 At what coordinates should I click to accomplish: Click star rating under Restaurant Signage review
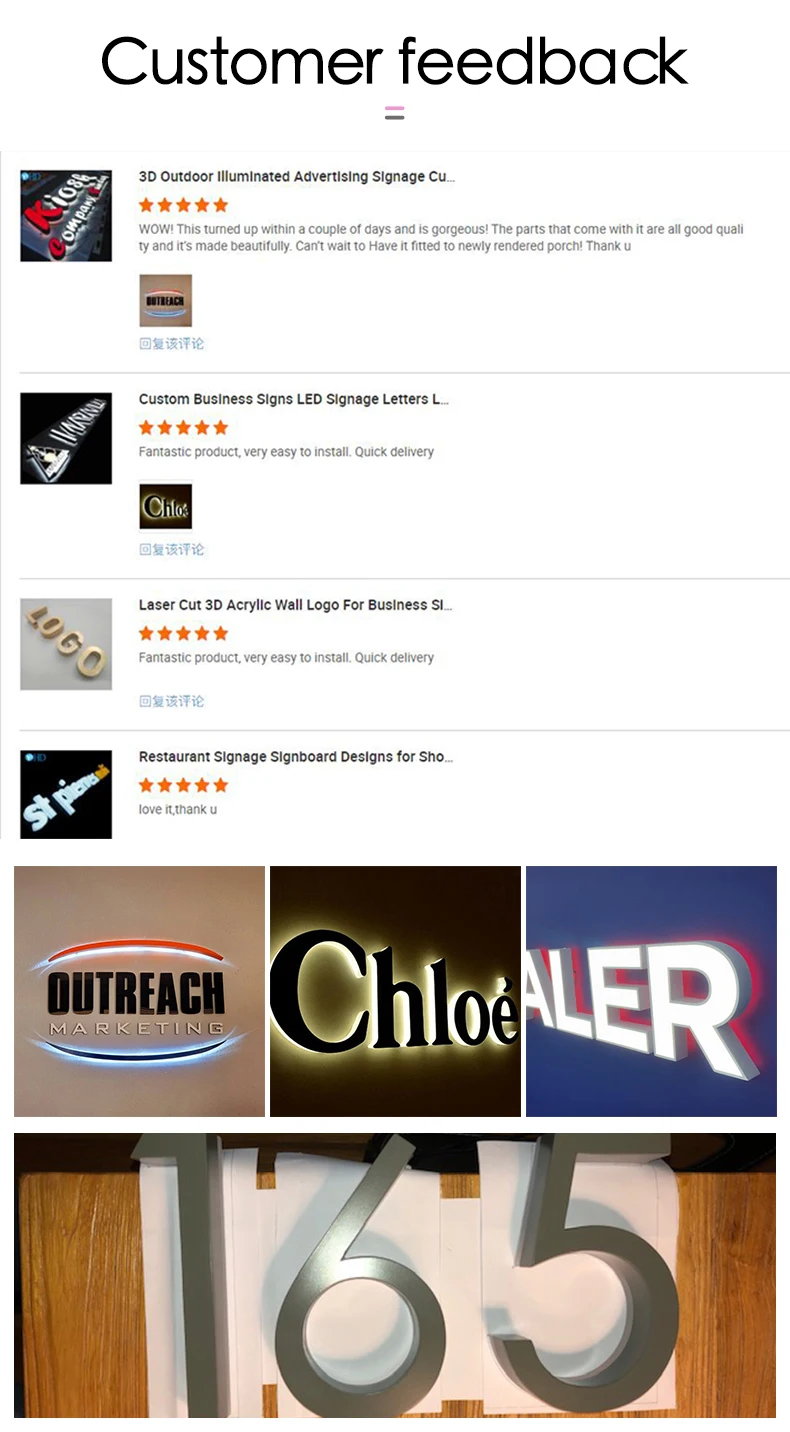point(183,785)
